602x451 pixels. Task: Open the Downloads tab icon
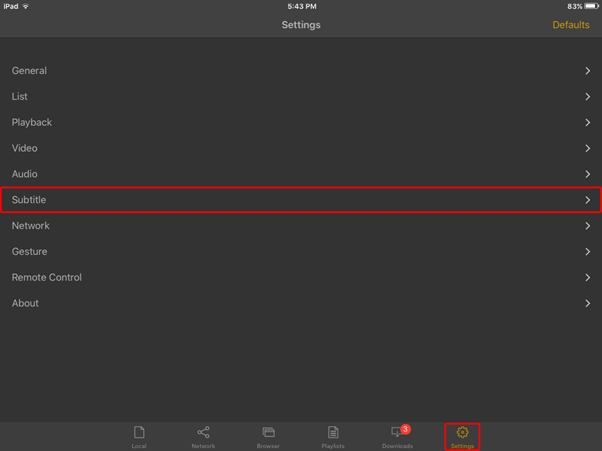pos(396,432)
